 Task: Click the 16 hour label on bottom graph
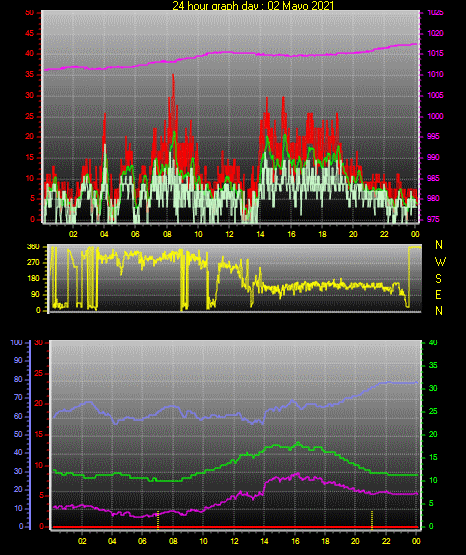point(295,541)
